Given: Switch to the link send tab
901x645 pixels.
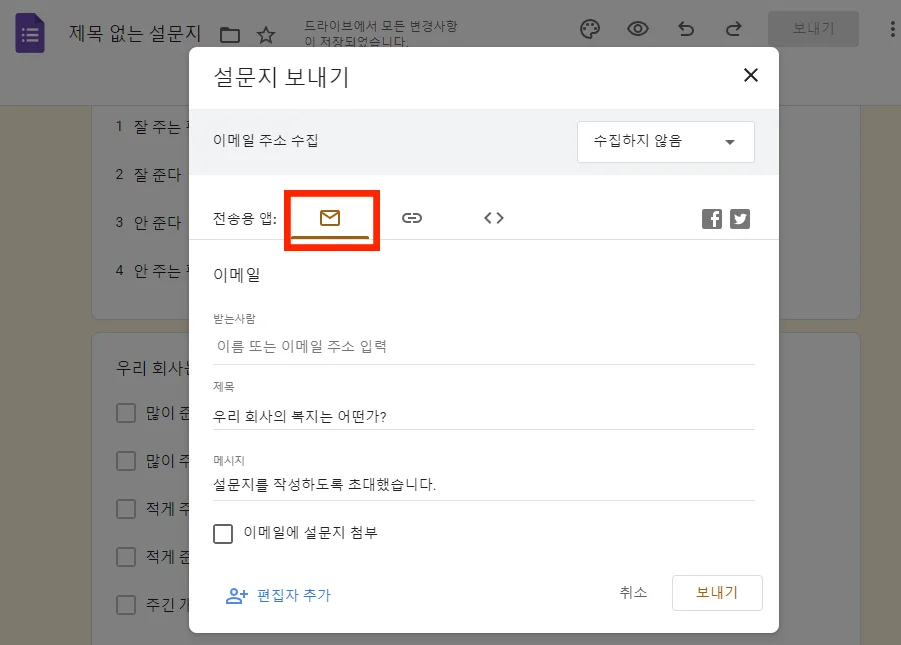Looking at the screenshot, I should (411, 218).
